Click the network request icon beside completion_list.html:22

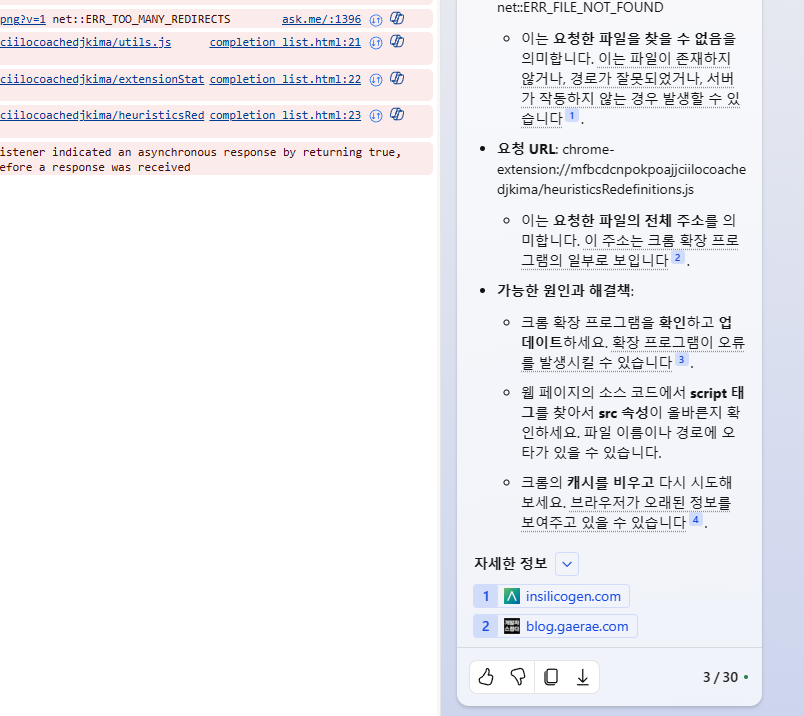(x=376, y=79)
